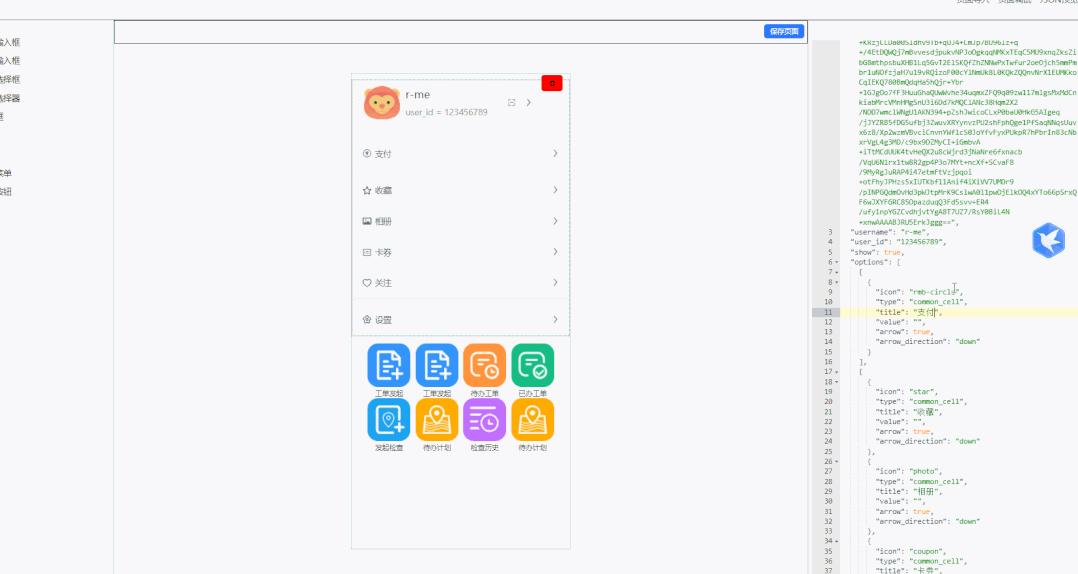Click the 支付 payment yuan circle icon

tap(367, 153)
